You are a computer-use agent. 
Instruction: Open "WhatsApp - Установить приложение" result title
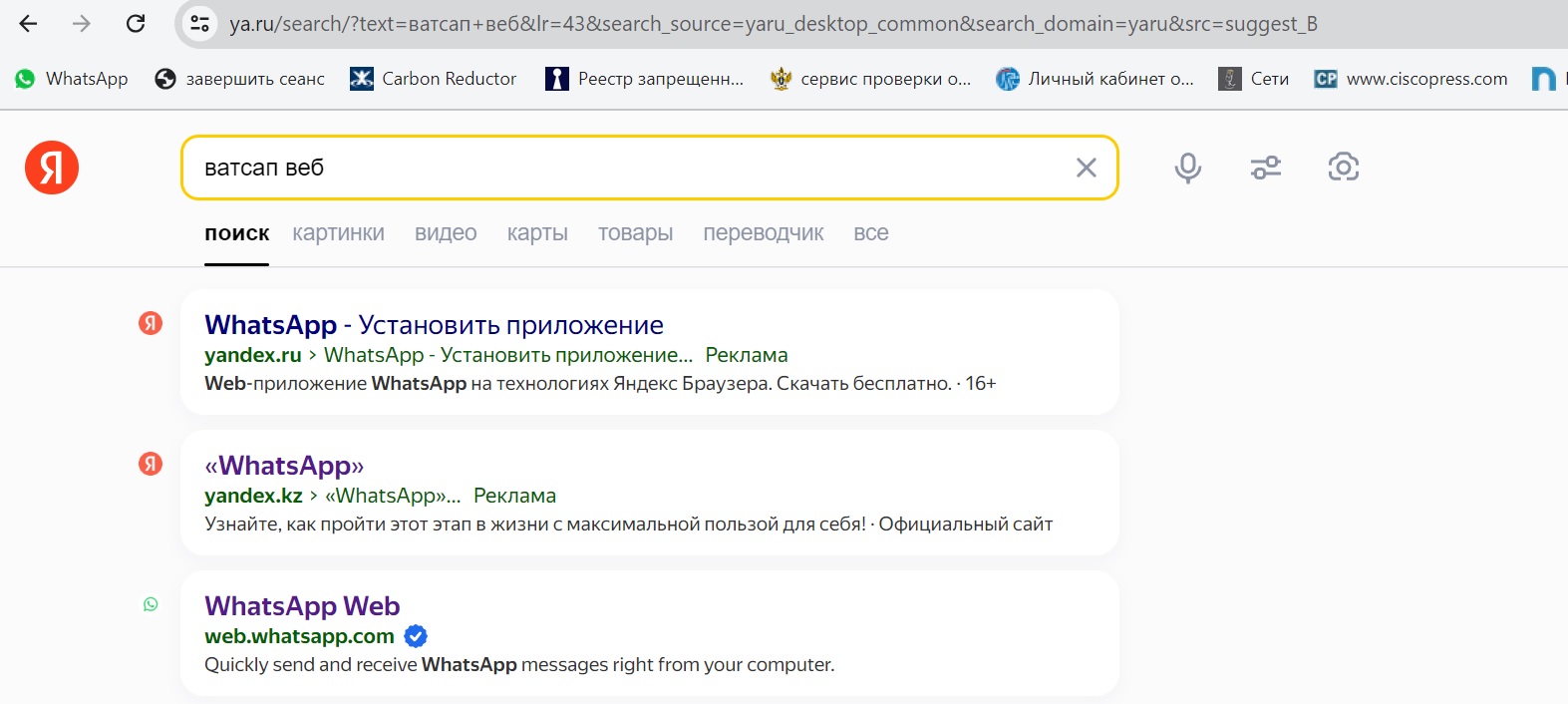pos(434,325)
